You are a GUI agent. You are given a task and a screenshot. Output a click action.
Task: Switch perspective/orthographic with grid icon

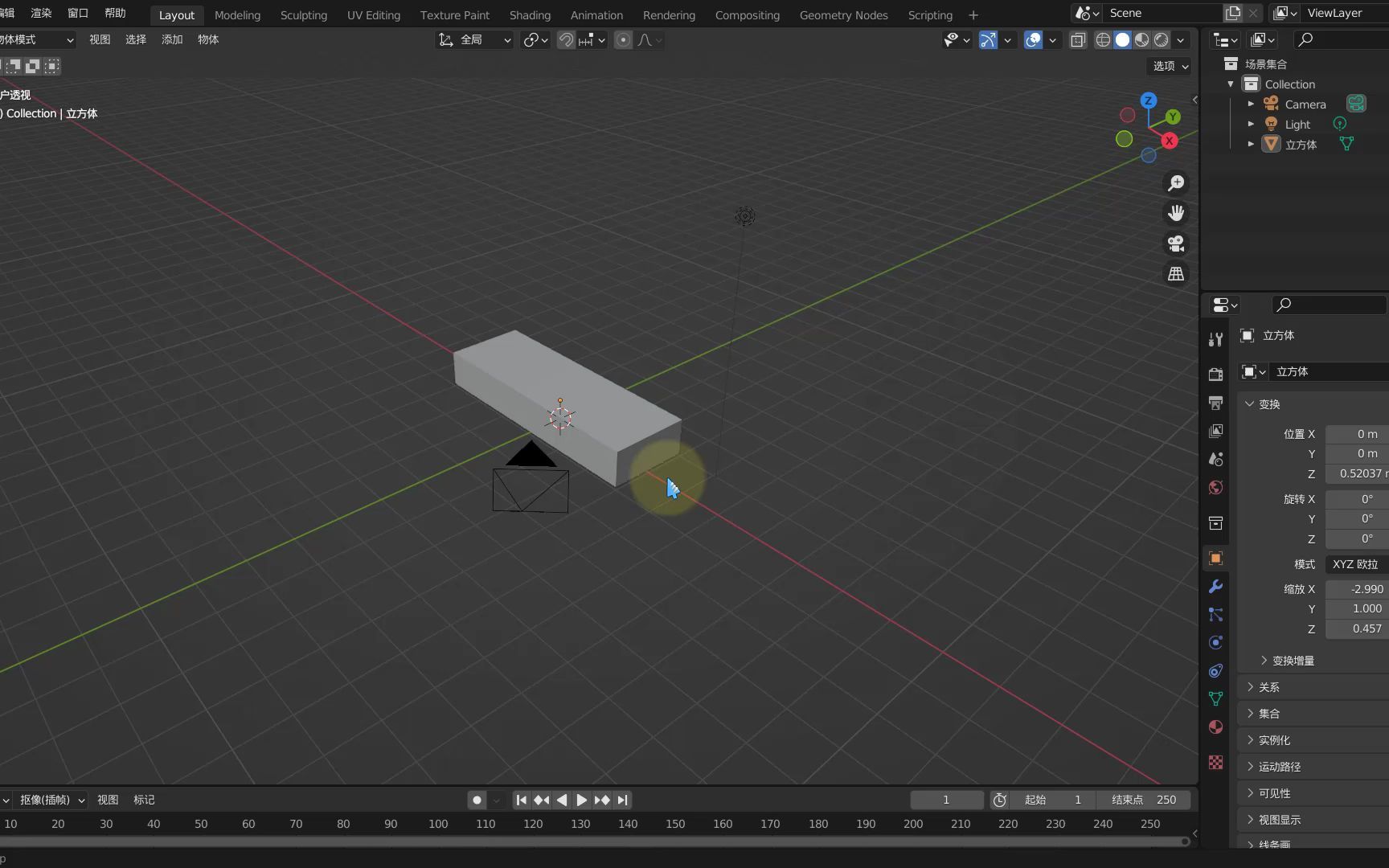(1176, 274)
